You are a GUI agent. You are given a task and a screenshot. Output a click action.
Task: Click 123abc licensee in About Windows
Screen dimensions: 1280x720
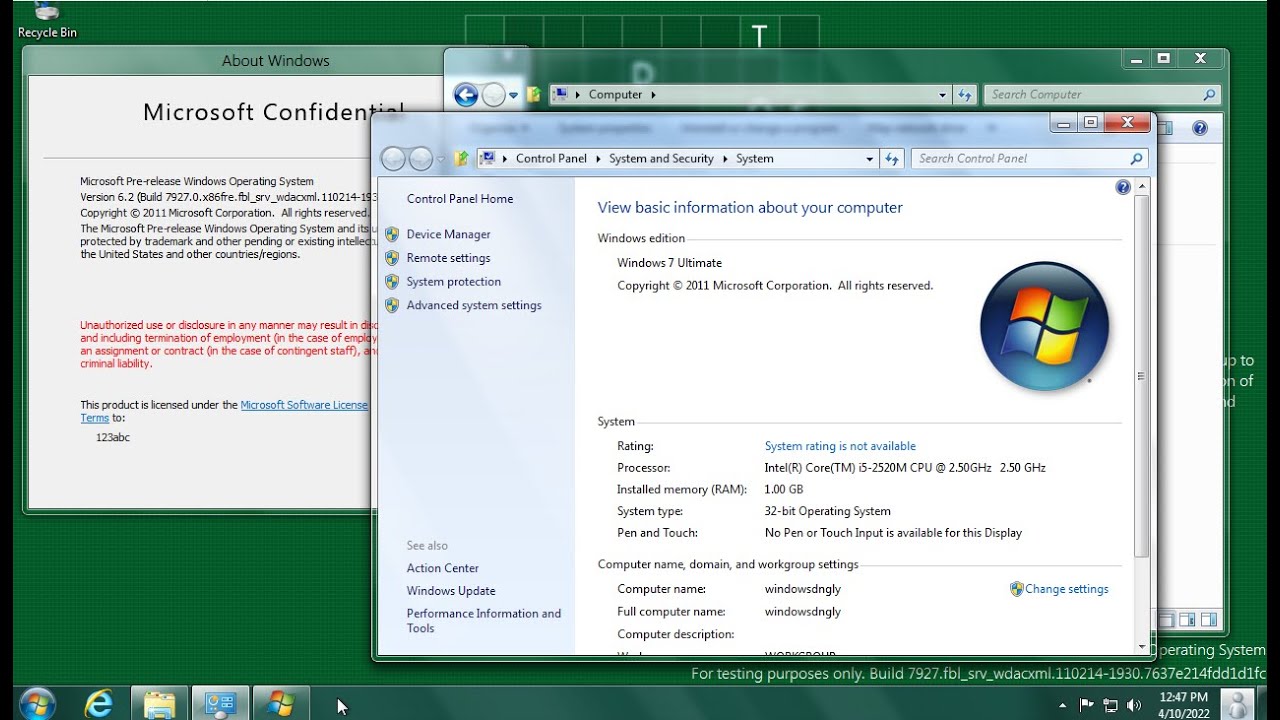113,438
